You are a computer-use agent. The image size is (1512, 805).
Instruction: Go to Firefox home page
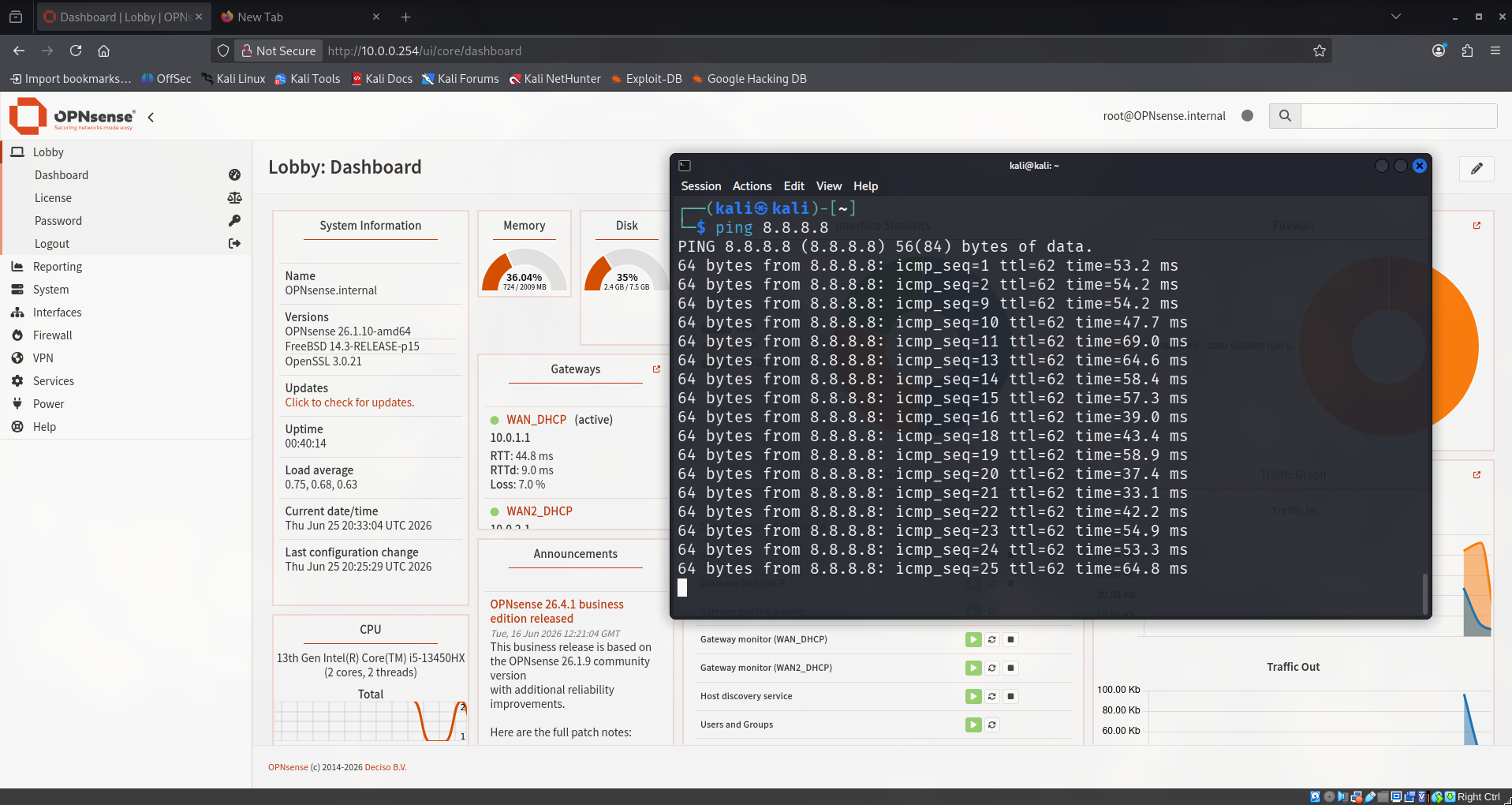(103, 51)
